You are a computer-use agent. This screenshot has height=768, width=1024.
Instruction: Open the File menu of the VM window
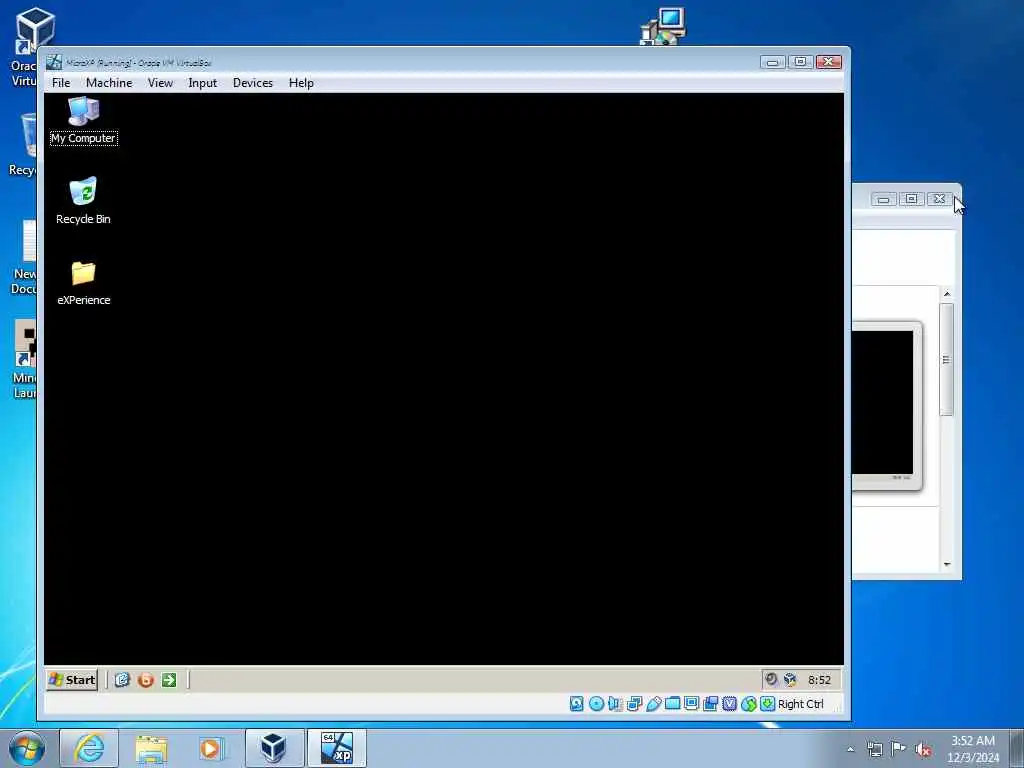pos(61,83)
